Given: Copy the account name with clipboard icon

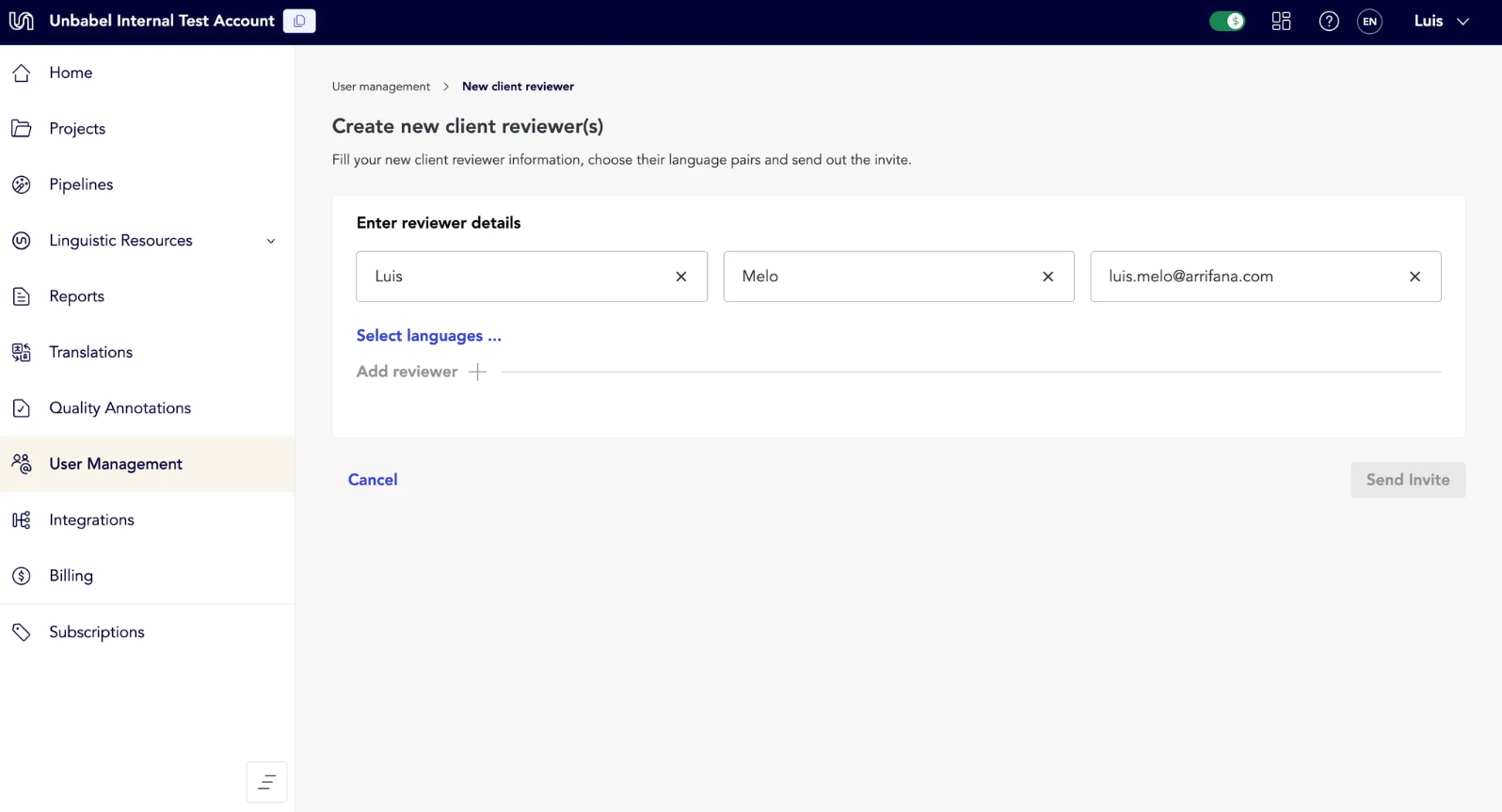Looking at the screenshot, I should (x=299, y=21).
